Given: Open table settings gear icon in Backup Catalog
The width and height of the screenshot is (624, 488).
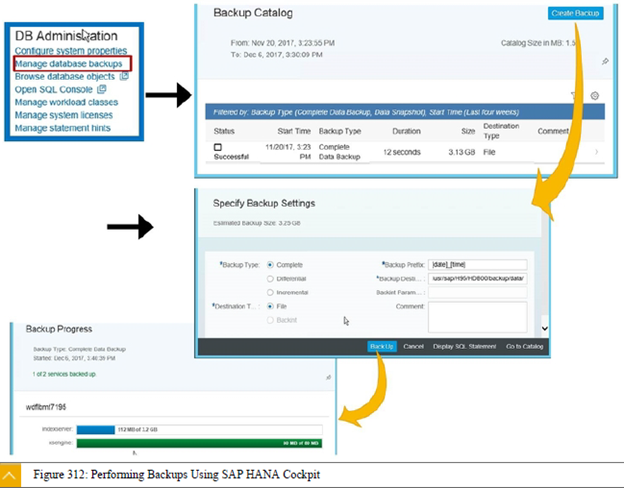Looking at the screenshot, I should 595,96.
